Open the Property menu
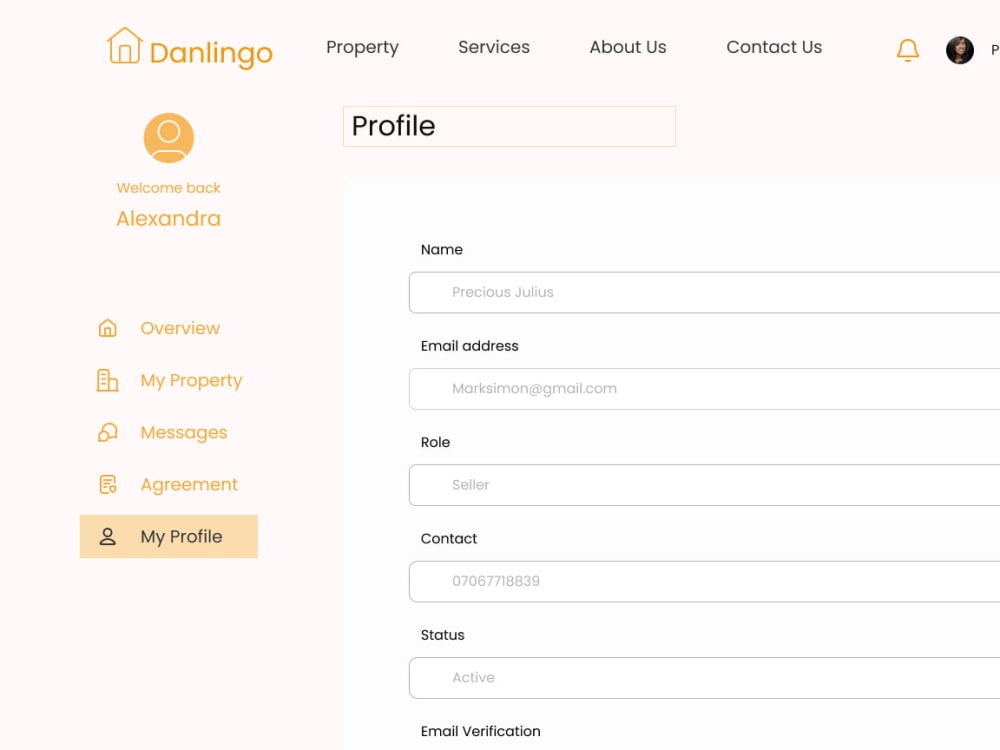This screenshot has width=1000, height=750. click(x=362, y=47)
